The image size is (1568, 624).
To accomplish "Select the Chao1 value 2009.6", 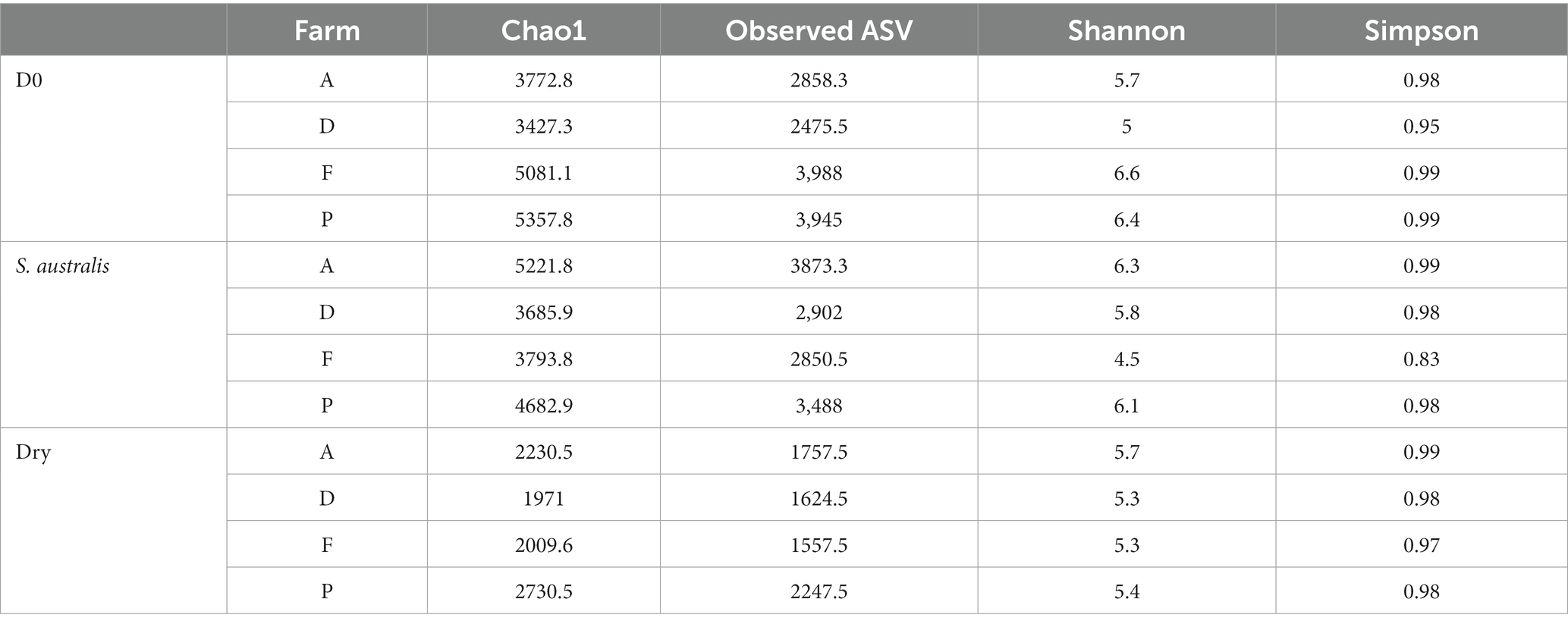I will [543, 545].
